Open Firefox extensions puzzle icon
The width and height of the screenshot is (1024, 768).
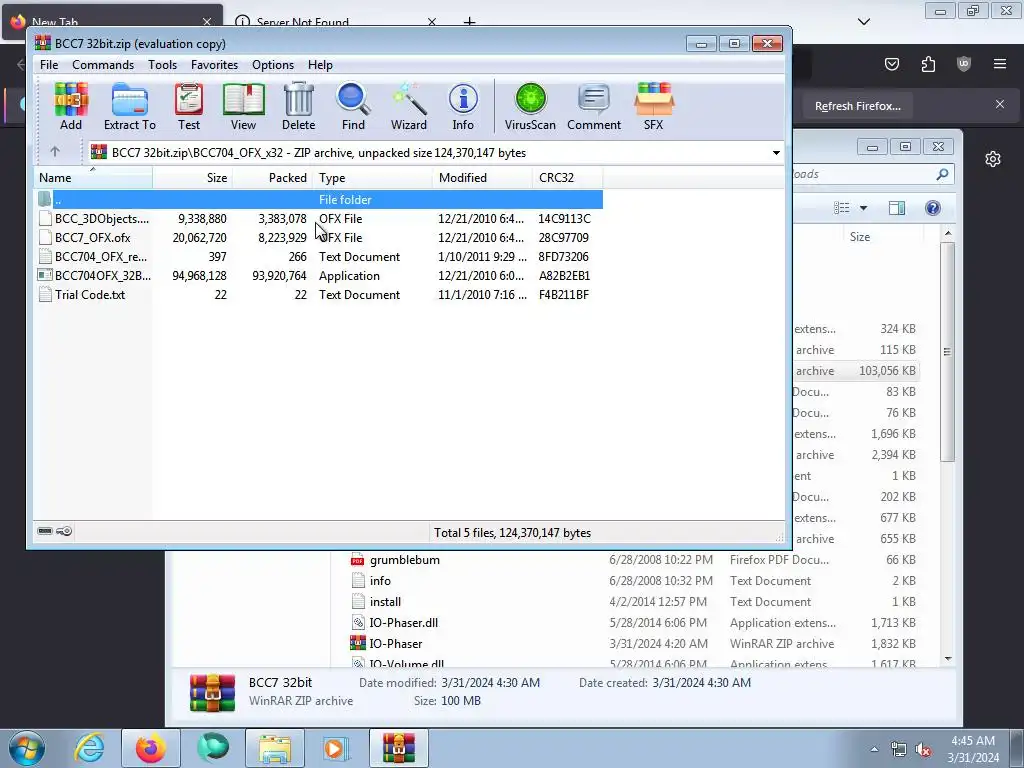coord(928,64)
